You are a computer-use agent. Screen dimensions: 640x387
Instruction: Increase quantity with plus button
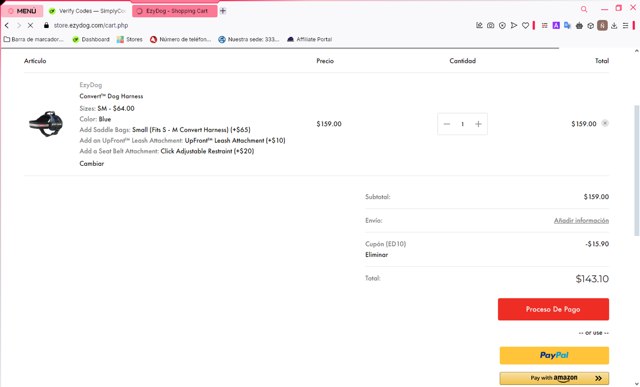(478, 124)
